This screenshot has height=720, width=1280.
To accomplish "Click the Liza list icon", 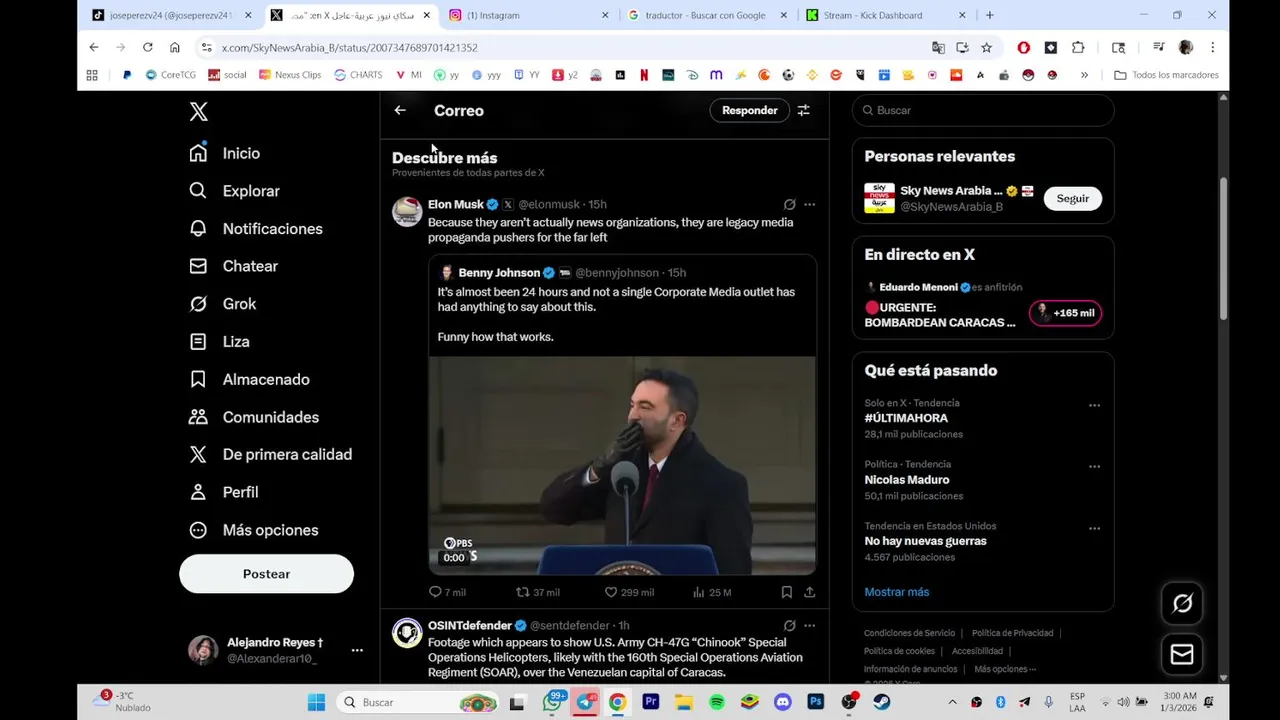I will (x=198, y=342).
